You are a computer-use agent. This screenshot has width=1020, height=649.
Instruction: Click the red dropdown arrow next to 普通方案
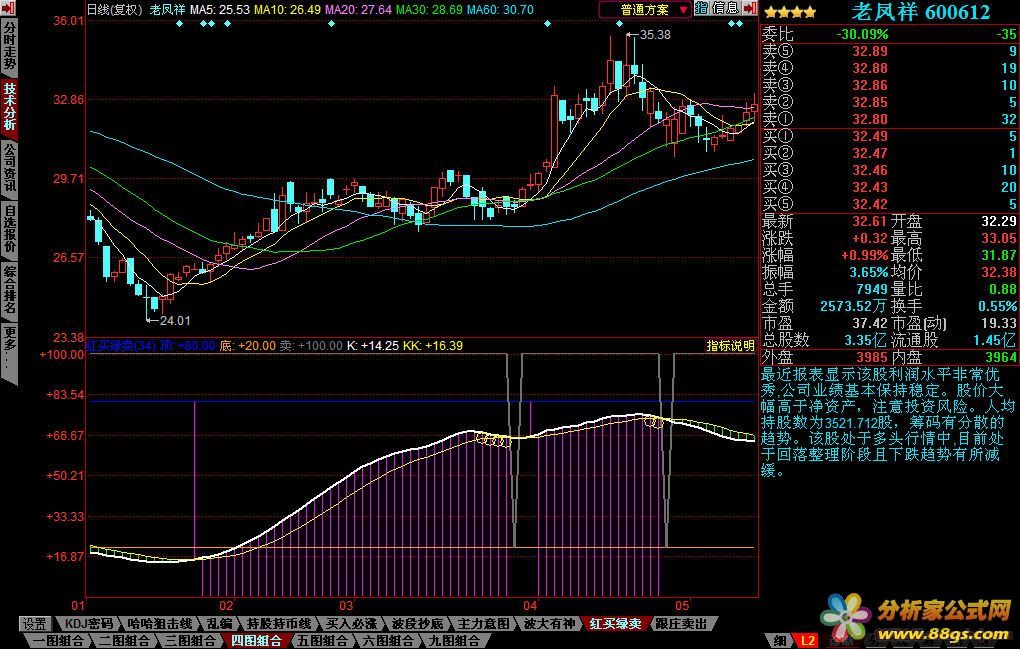(x=682, y=10)
